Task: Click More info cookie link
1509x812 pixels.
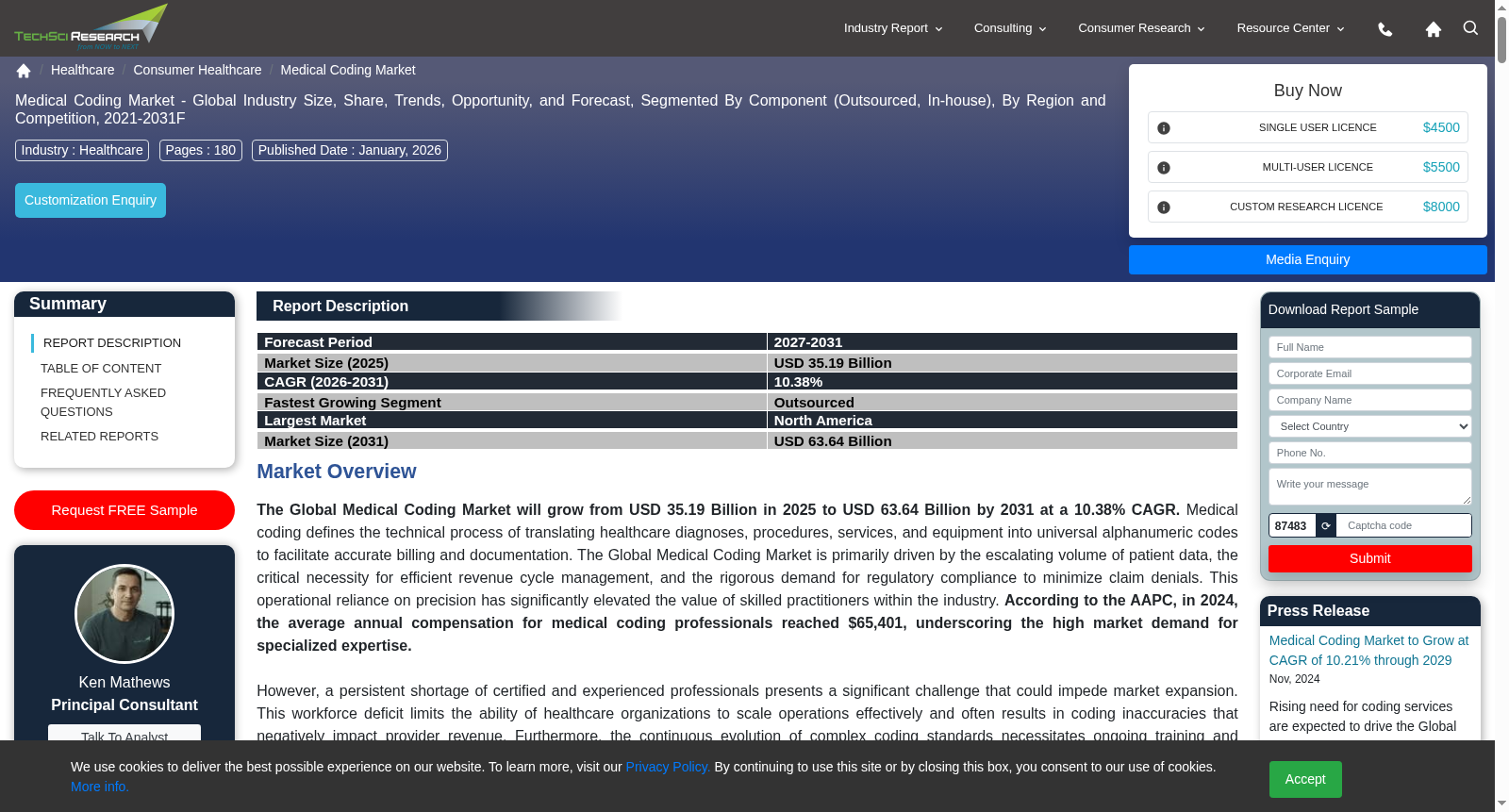Action: point(100,787)
